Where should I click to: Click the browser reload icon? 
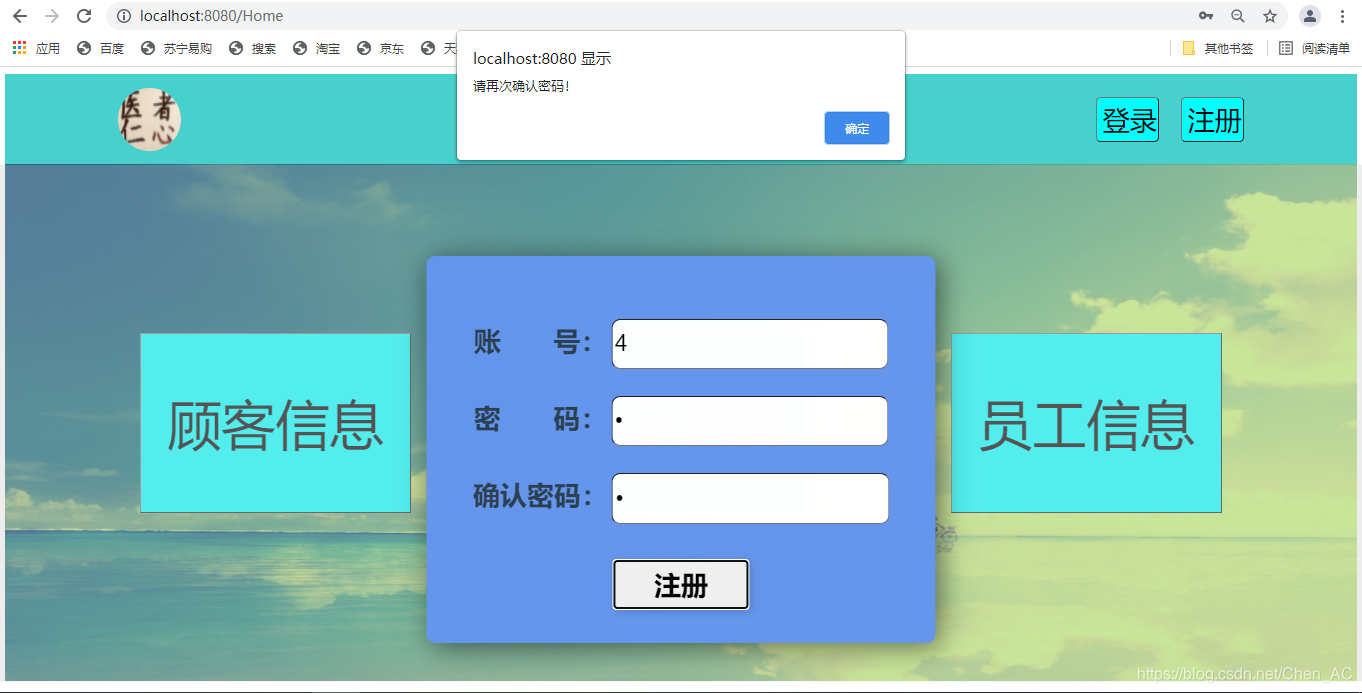[83, 16]
